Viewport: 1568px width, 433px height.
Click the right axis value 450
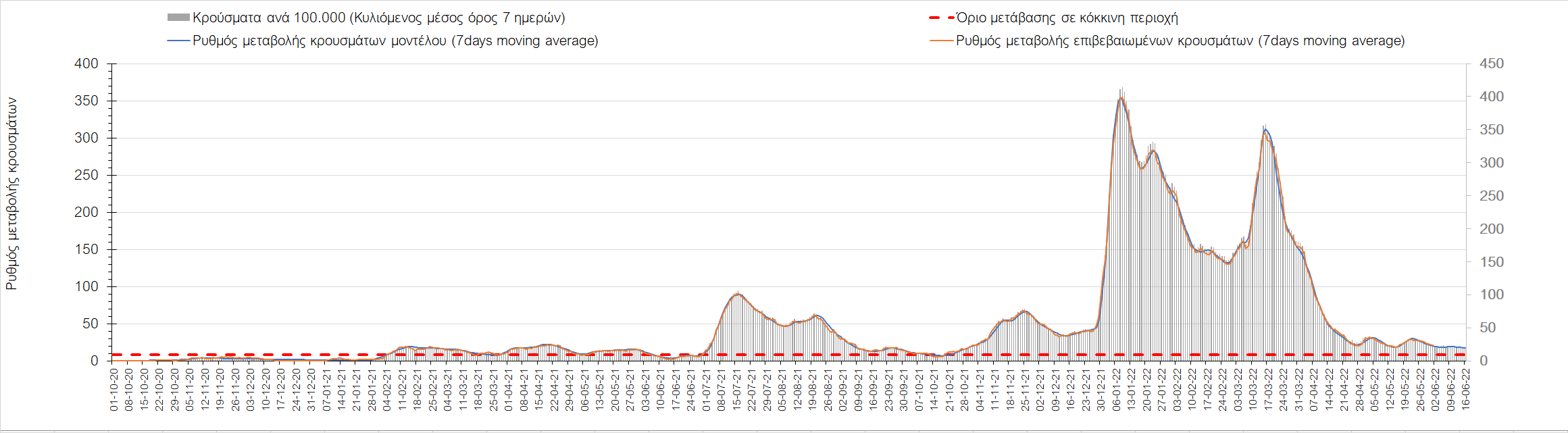point(1491,63)
